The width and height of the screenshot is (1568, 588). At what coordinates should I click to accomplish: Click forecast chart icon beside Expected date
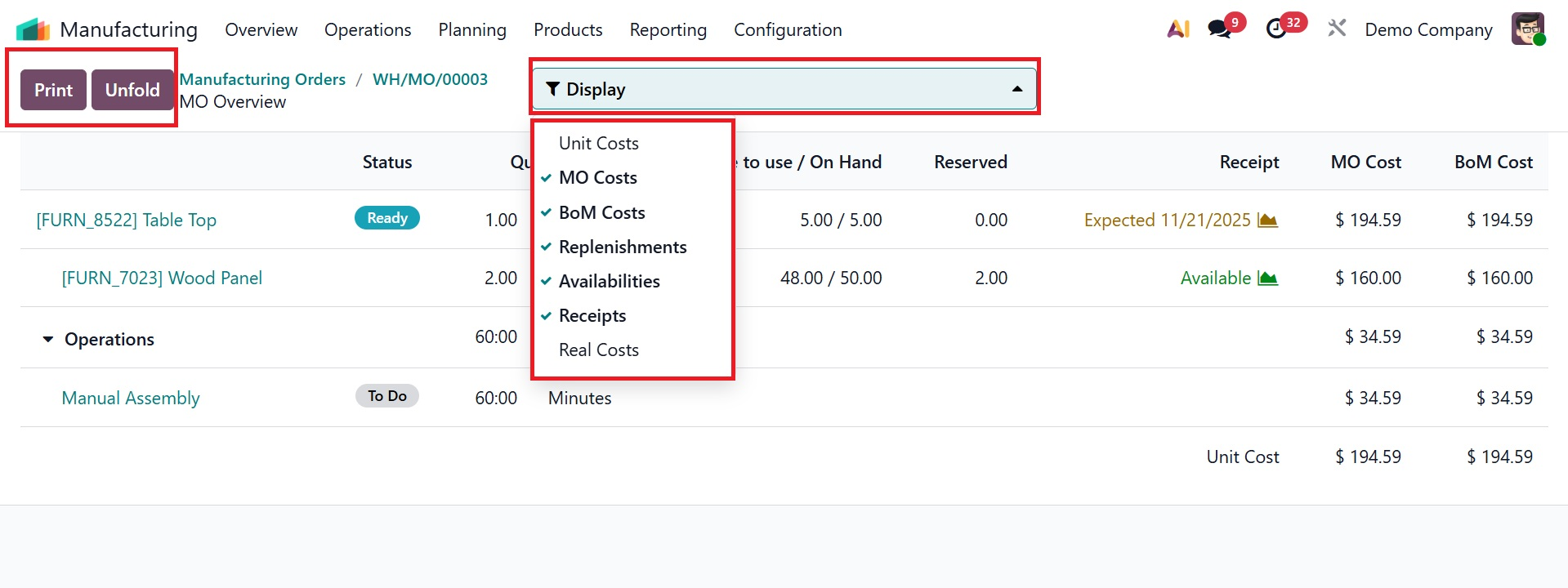[1267, 220]
